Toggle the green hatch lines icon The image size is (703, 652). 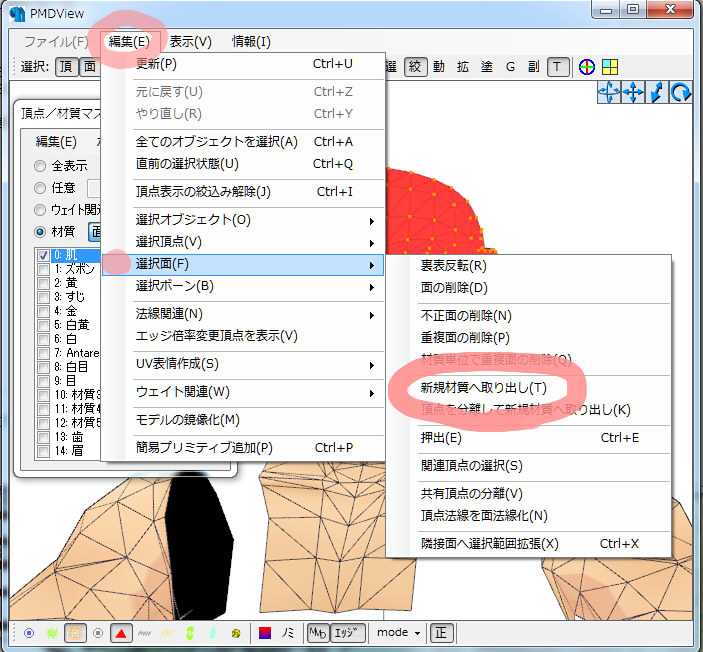pos(52,633)
